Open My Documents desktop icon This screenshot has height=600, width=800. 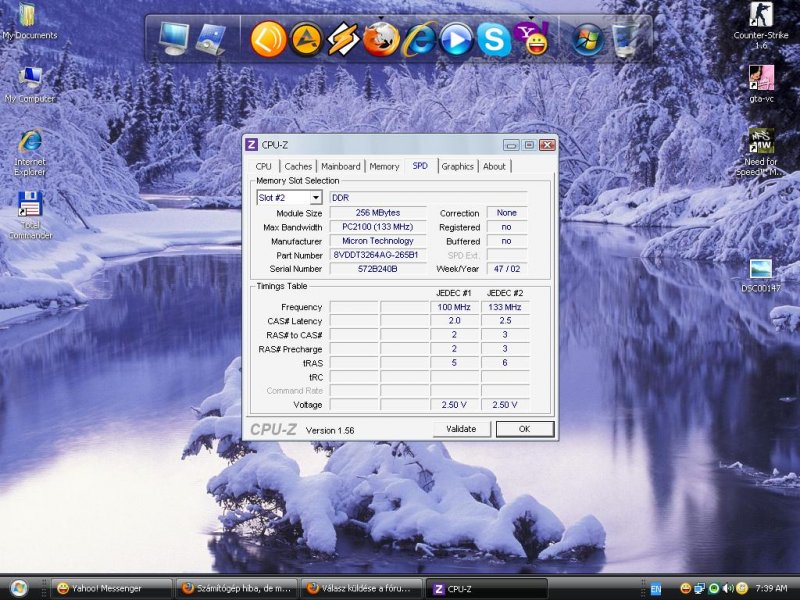tap(29, 20)
